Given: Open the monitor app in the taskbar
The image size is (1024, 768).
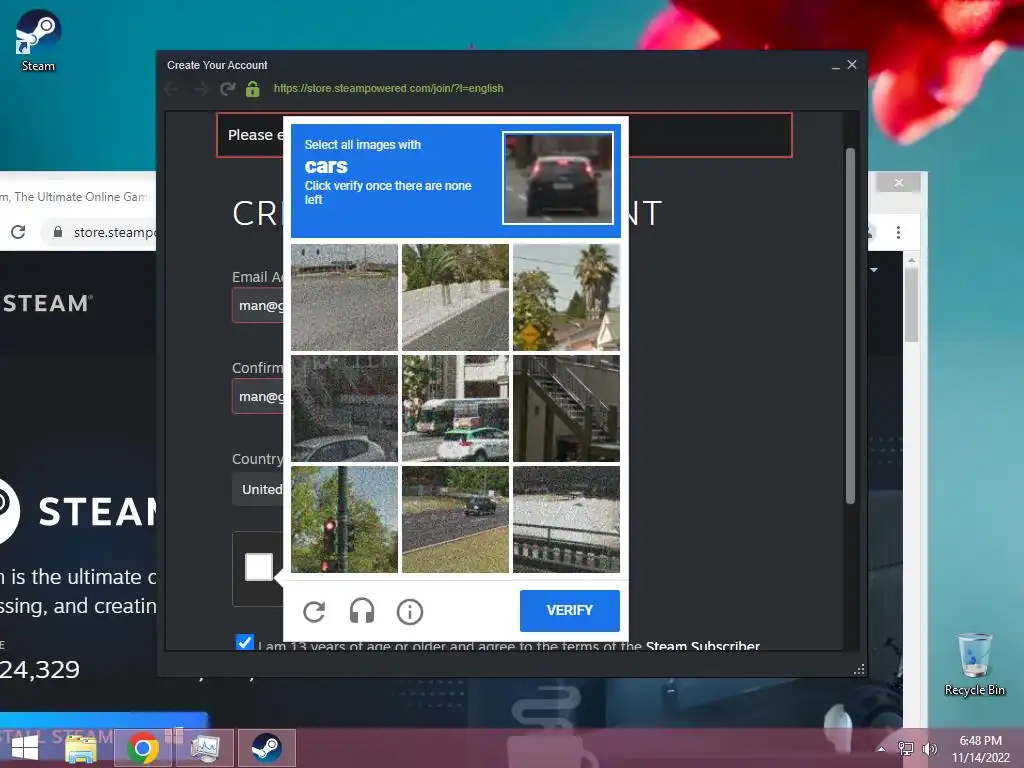Looking at the screenshot, I should (205, 748).
